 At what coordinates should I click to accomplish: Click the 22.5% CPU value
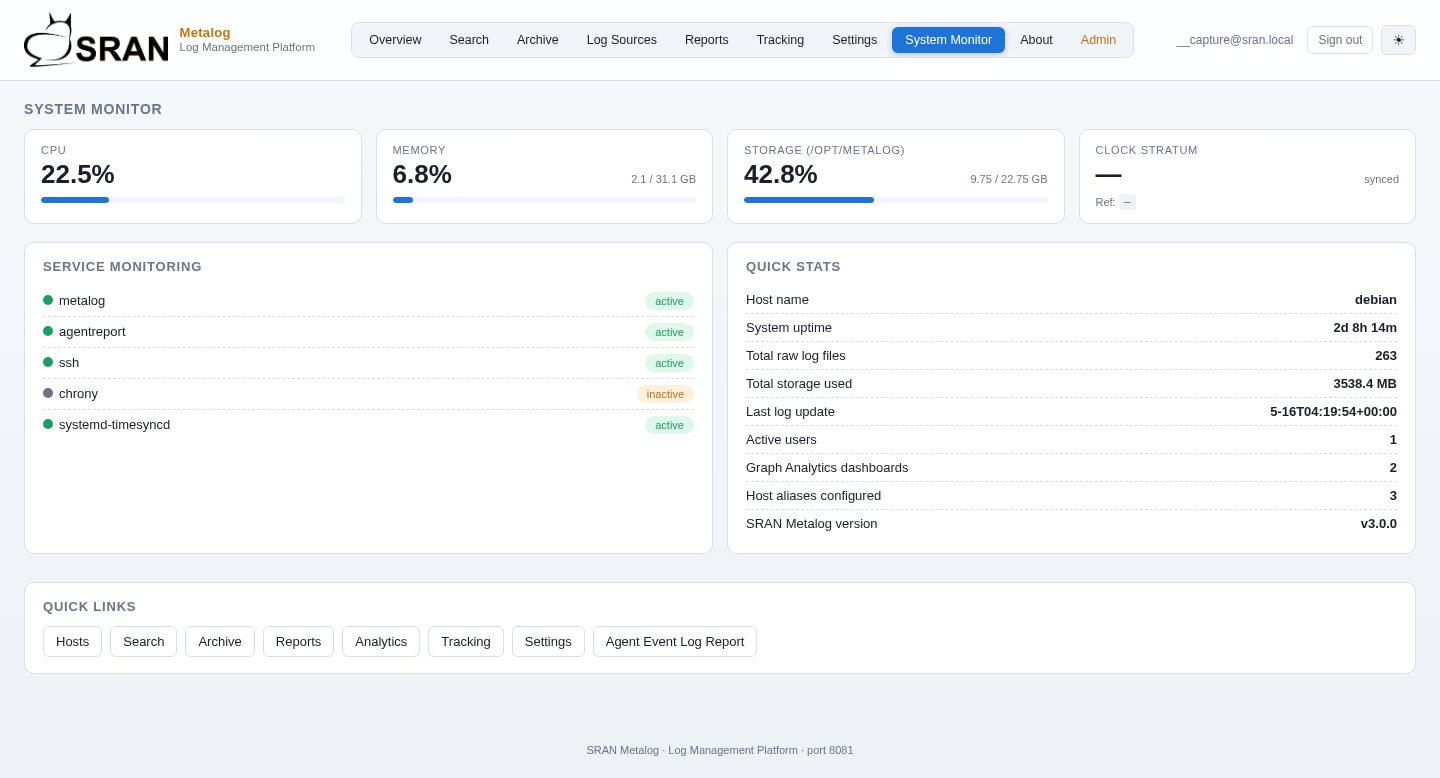pyautogui.click(x=78, y=174)
